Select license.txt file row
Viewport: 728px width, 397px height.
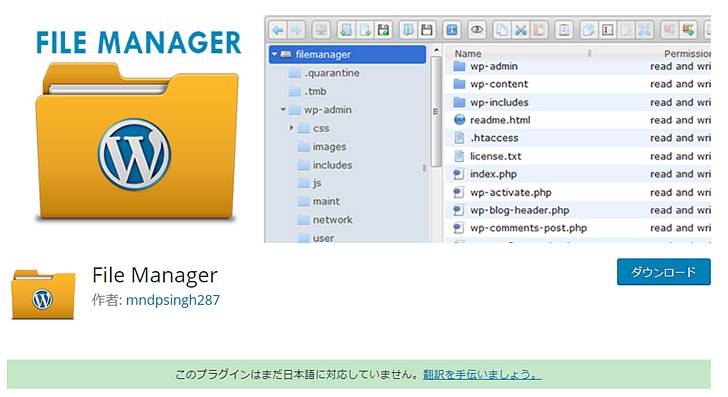point(578,156)
